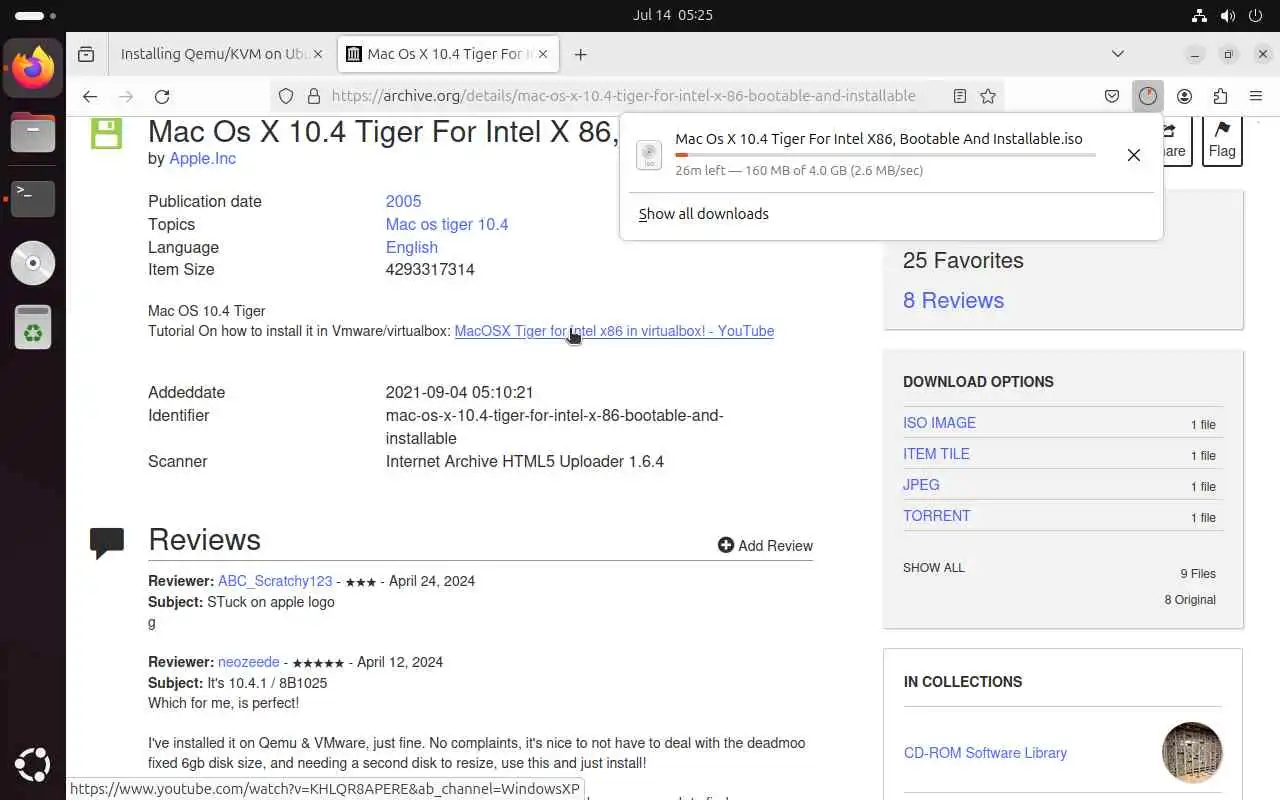Open the system status menu
The height and width of the screenshot is (800, 1280).
pyautogui.click(x=1228, y=15)
